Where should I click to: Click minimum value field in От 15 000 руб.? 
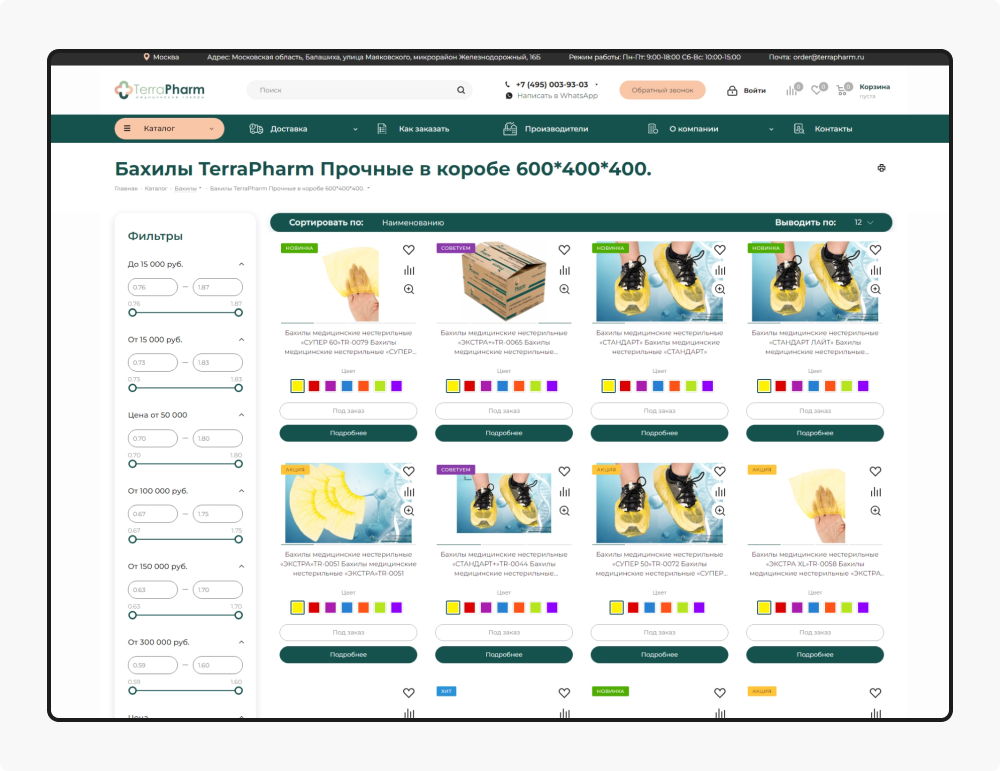tap(152, 362)
